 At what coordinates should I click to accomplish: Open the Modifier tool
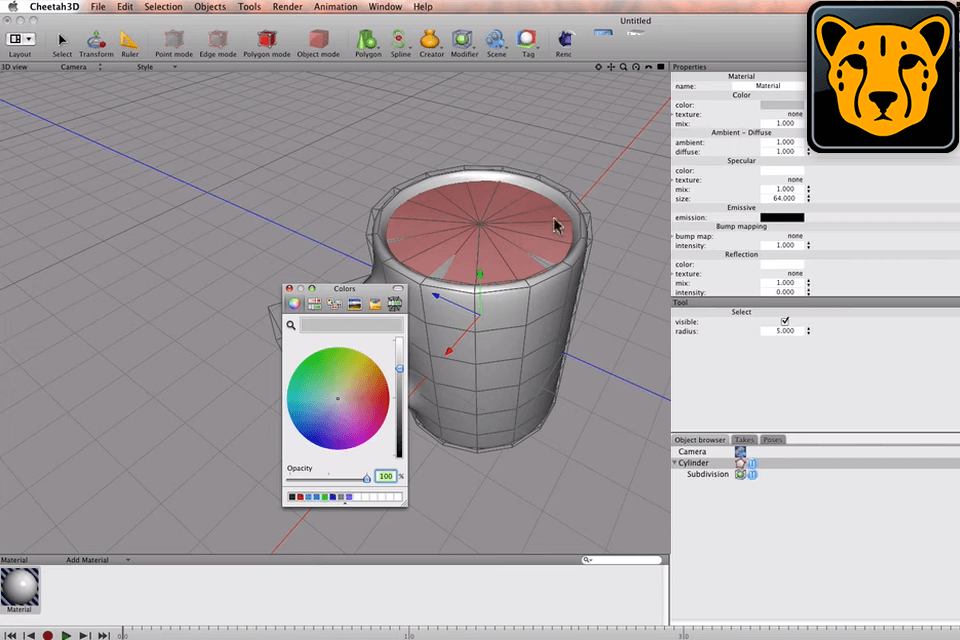464,41
